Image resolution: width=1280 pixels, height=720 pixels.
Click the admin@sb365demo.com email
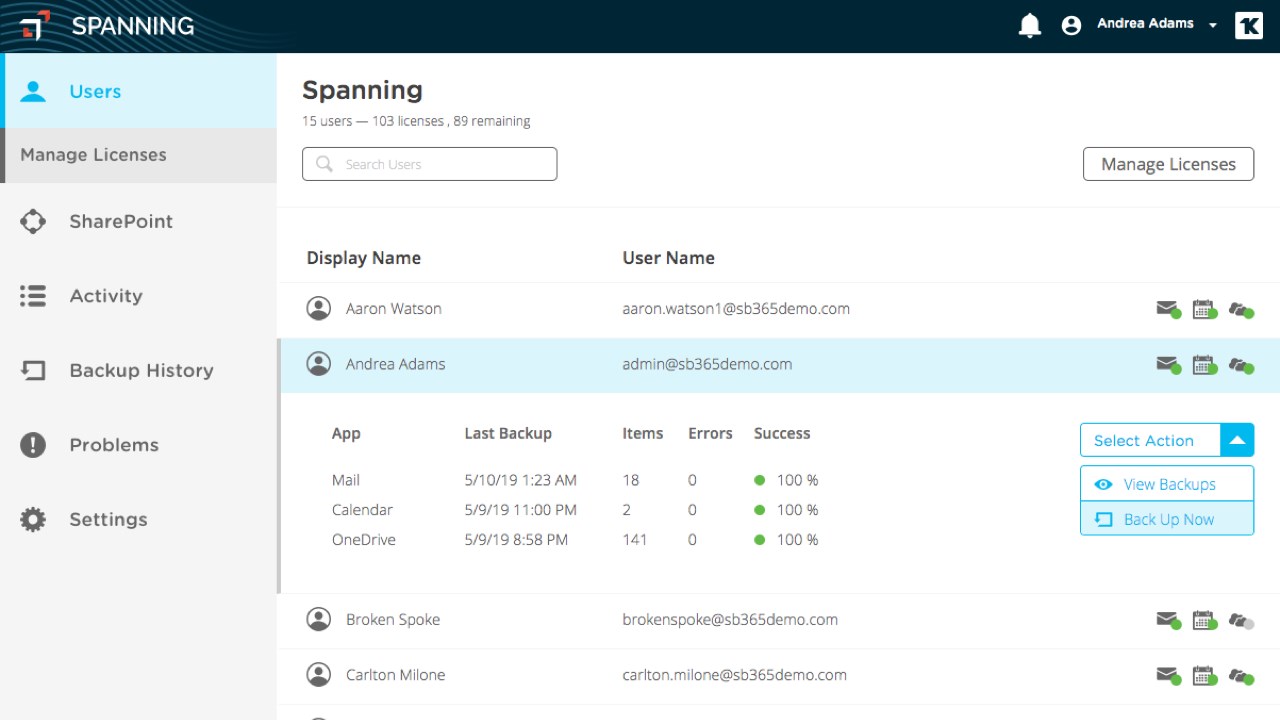pos(707,364)
